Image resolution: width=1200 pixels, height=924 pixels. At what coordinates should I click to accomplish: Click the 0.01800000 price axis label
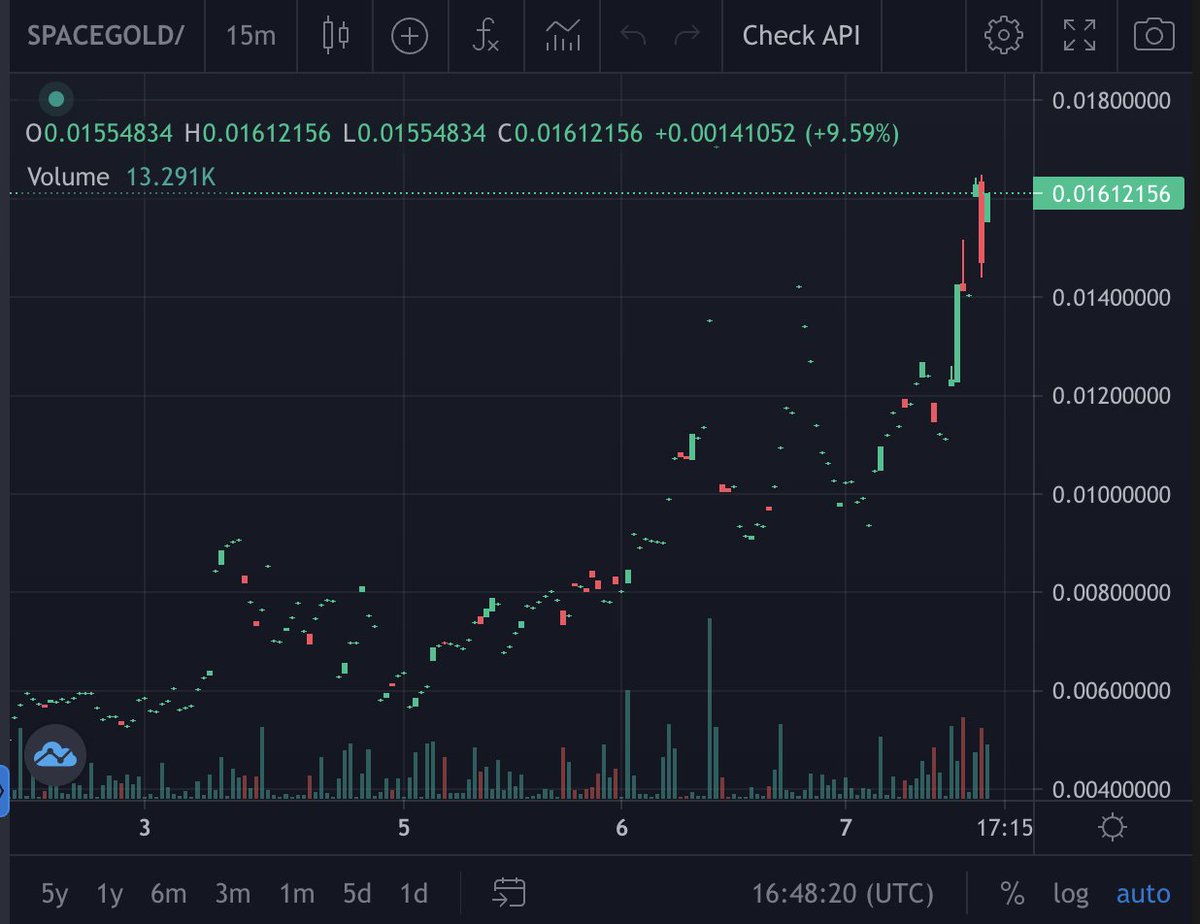pos(1110,100)
